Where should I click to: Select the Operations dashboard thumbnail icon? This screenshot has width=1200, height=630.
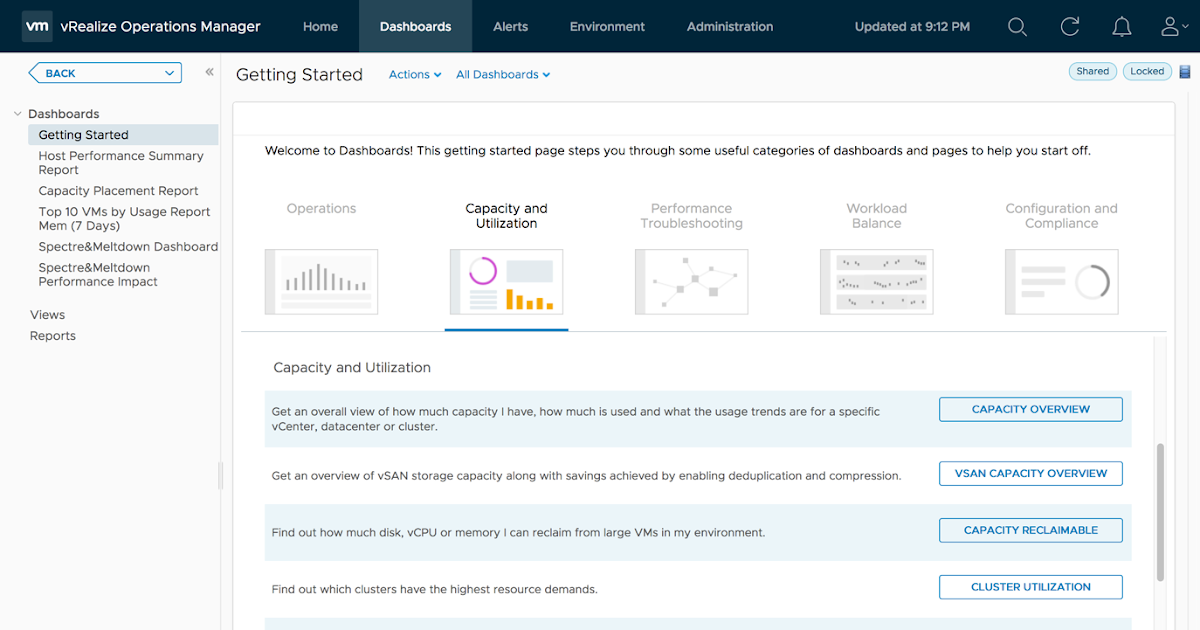click(x=321, y=281)
